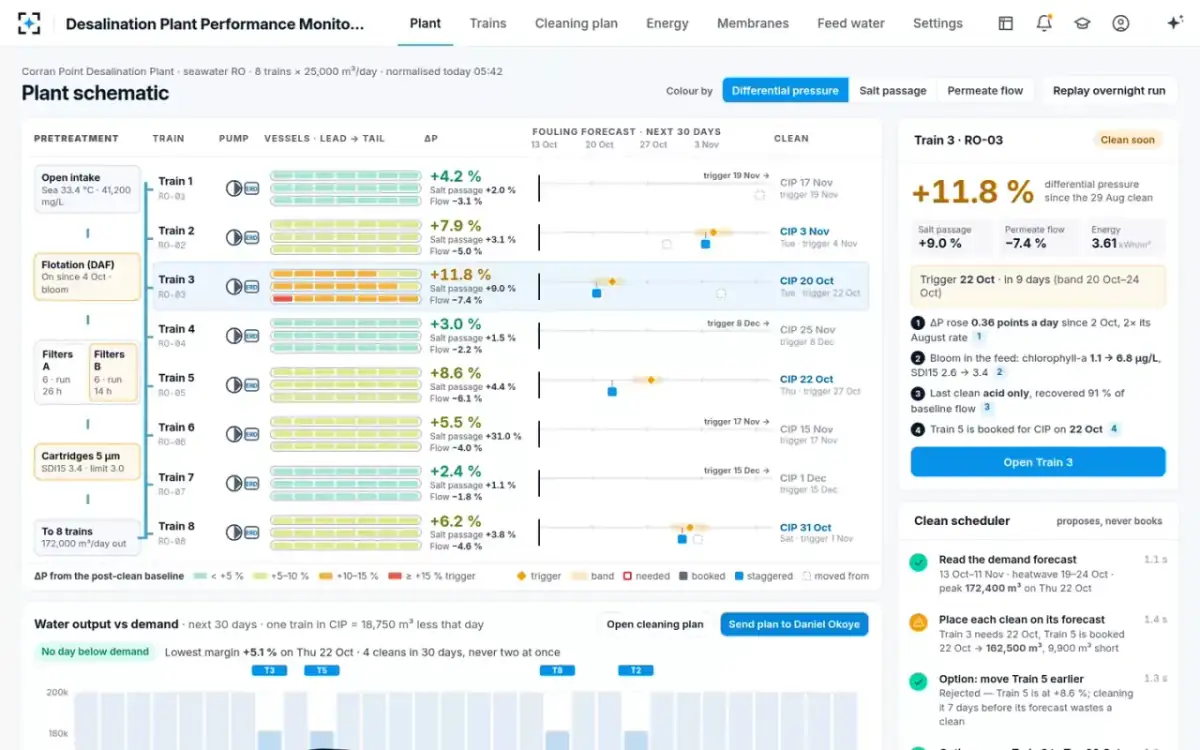The width and height of the screenshot is (1200, 750).
Task: Click Train 3 pump icon
Action: tap(233, 286)
